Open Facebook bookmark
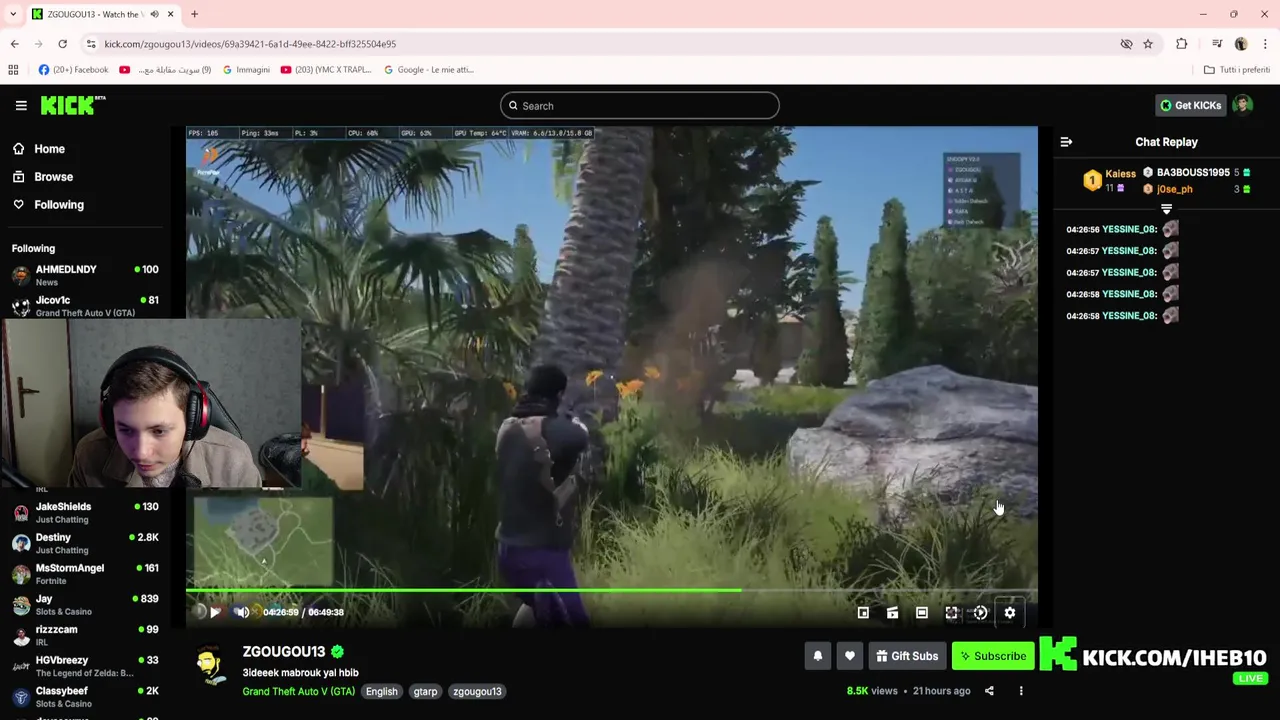 tap(73, 70)
